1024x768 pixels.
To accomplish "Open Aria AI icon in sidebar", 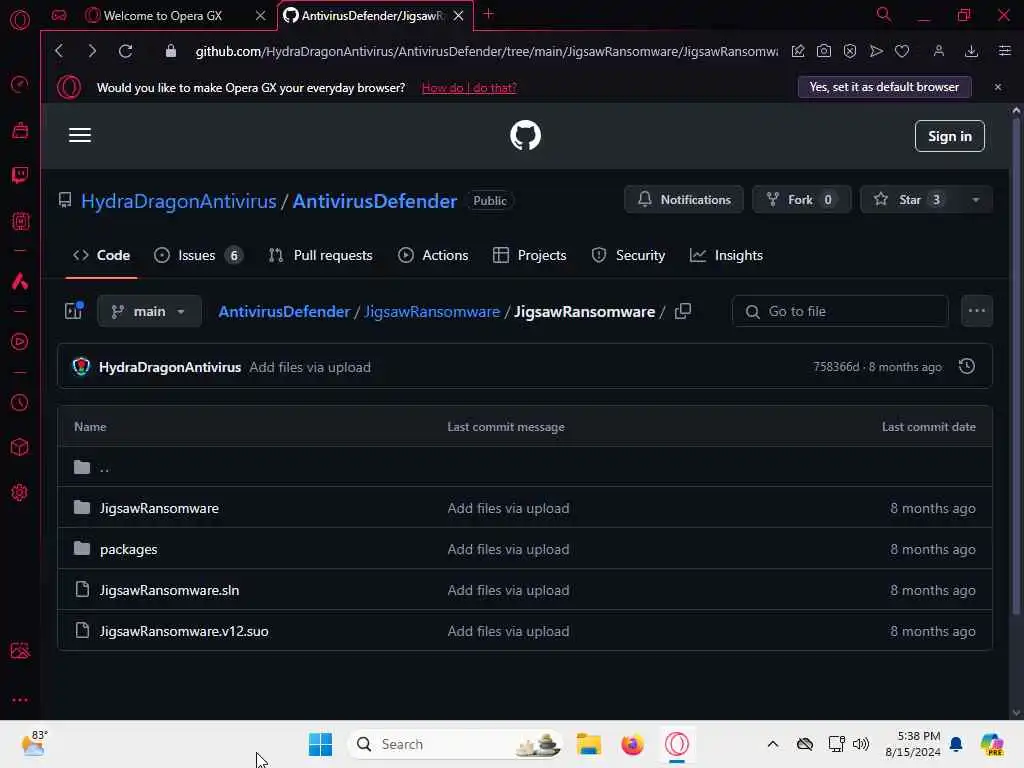I will coord(20,281).
